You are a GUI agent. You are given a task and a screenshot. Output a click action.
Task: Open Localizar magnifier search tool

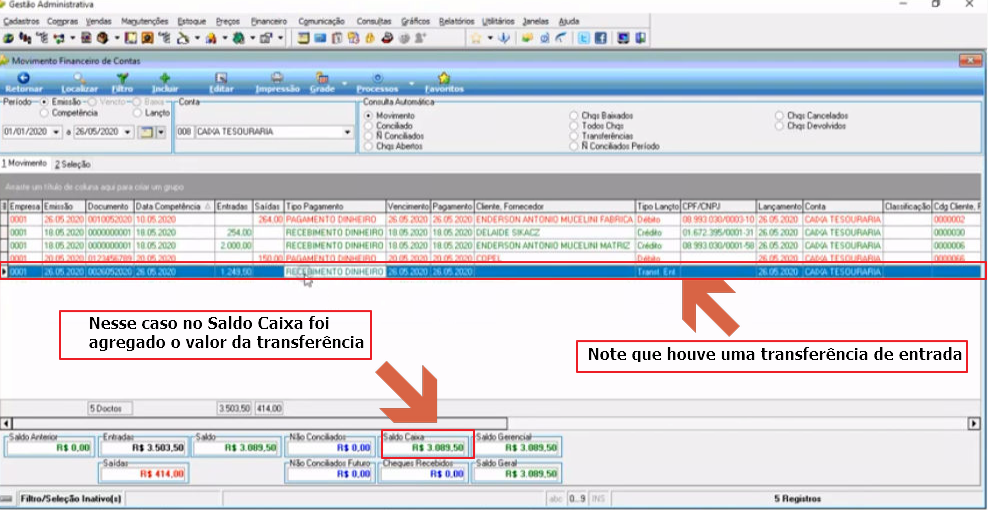79,78
